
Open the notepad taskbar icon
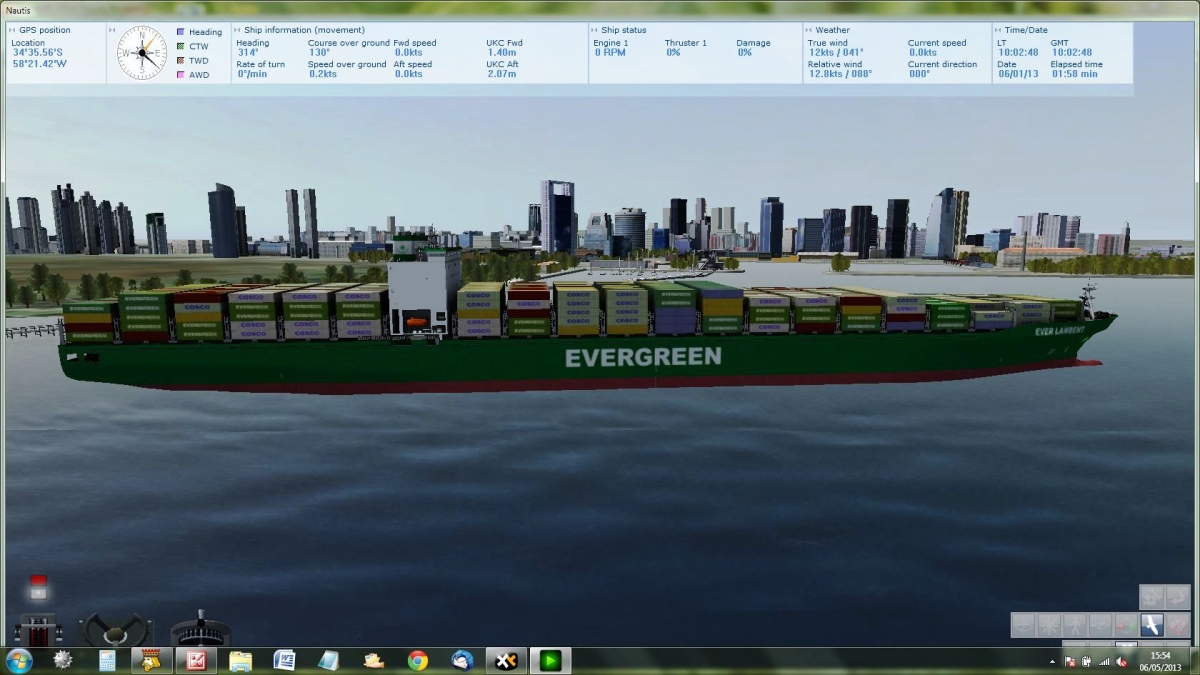point(329,660)
